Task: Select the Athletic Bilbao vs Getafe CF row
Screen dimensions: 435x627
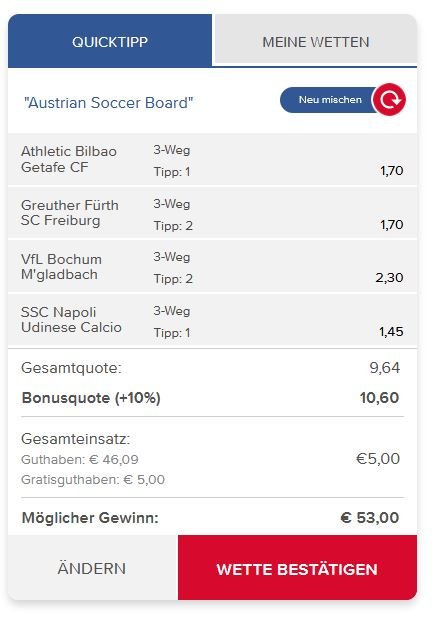Action: tap(212, 160)
